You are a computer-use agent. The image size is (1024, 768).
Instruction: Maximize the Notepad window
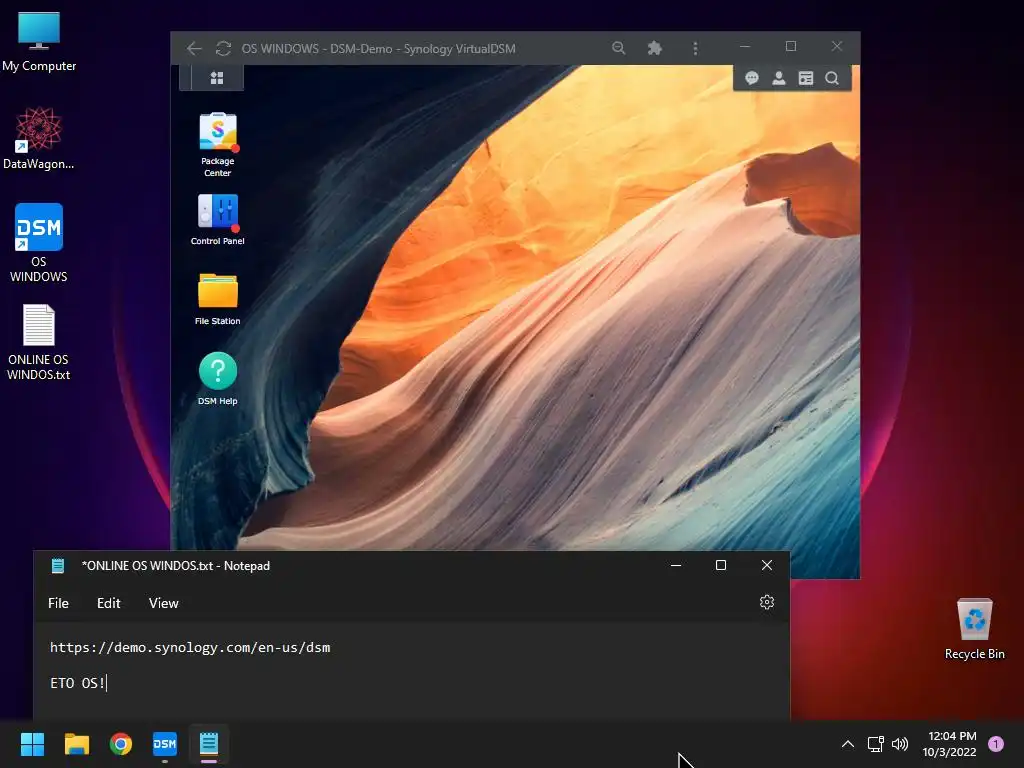721,566
